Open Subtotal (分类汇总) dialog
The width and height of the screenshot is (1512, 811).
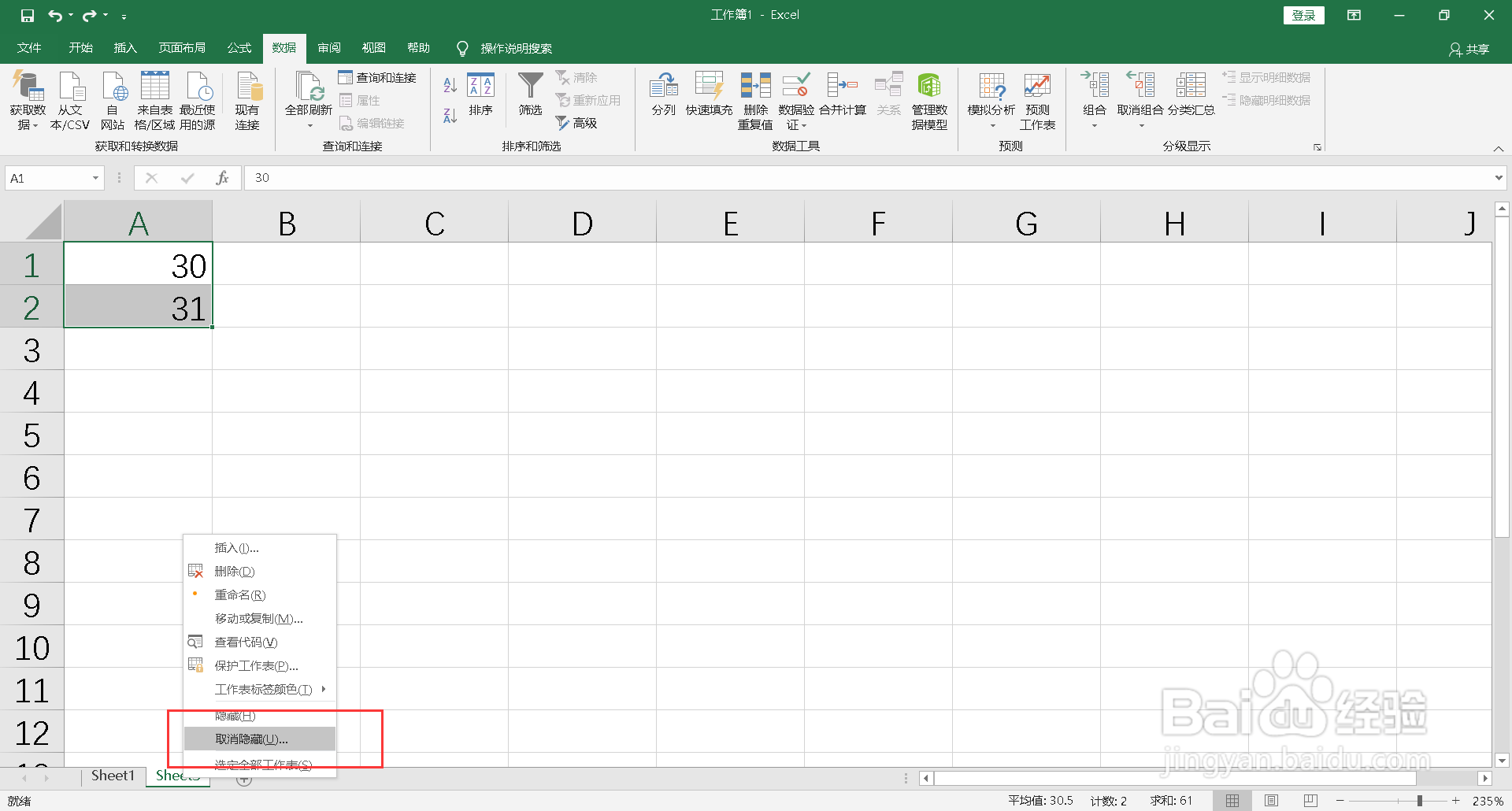coord(1191,94)
